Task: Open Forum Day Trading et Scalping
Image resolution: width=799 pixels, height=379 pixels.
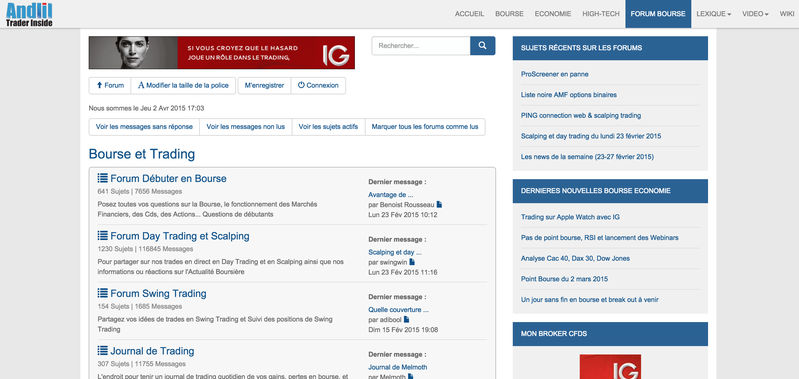Action: (x=179, y=236)
